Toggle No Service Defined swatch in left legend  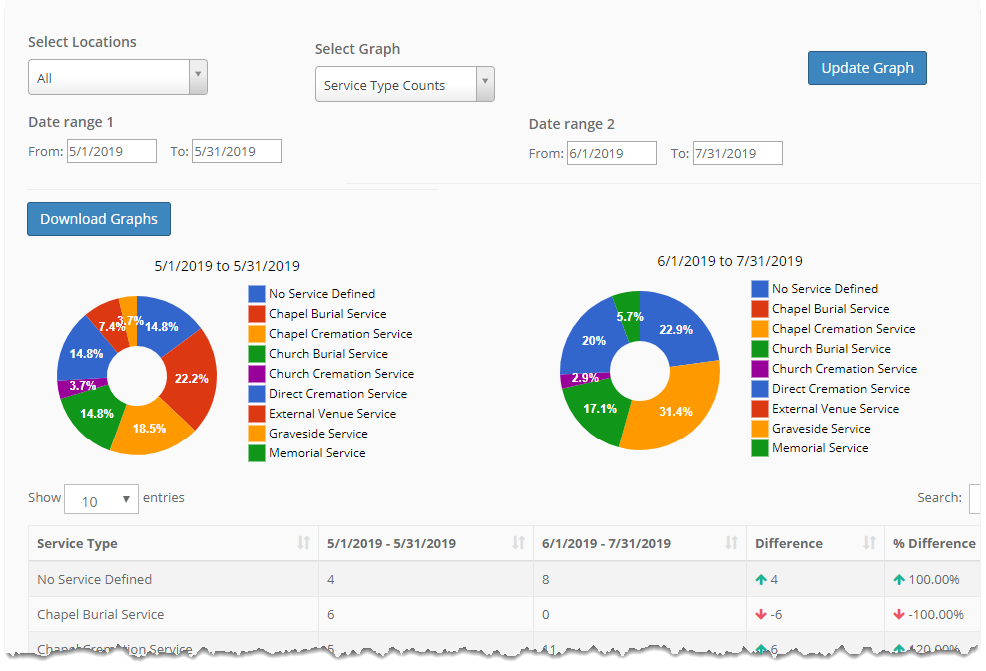(257, 294)
